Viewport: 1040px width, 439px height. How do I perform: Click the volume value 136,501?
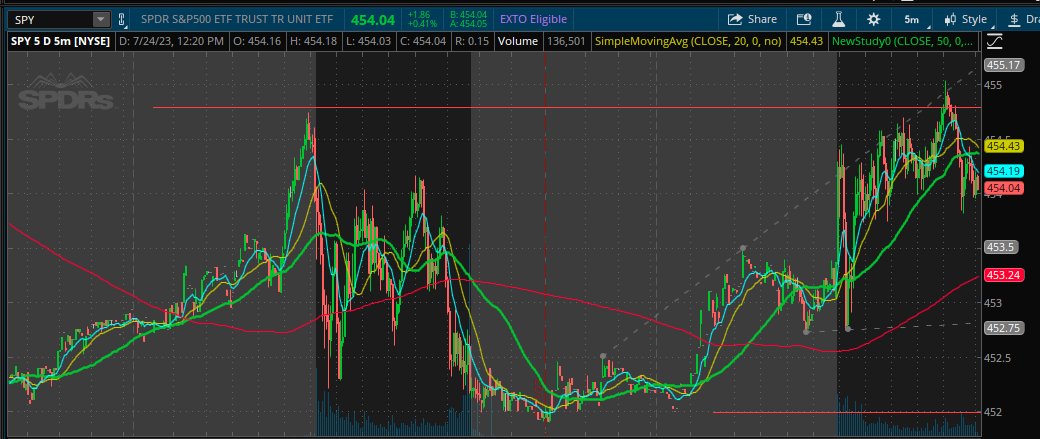pyautogui.click(x=566, y=41)
